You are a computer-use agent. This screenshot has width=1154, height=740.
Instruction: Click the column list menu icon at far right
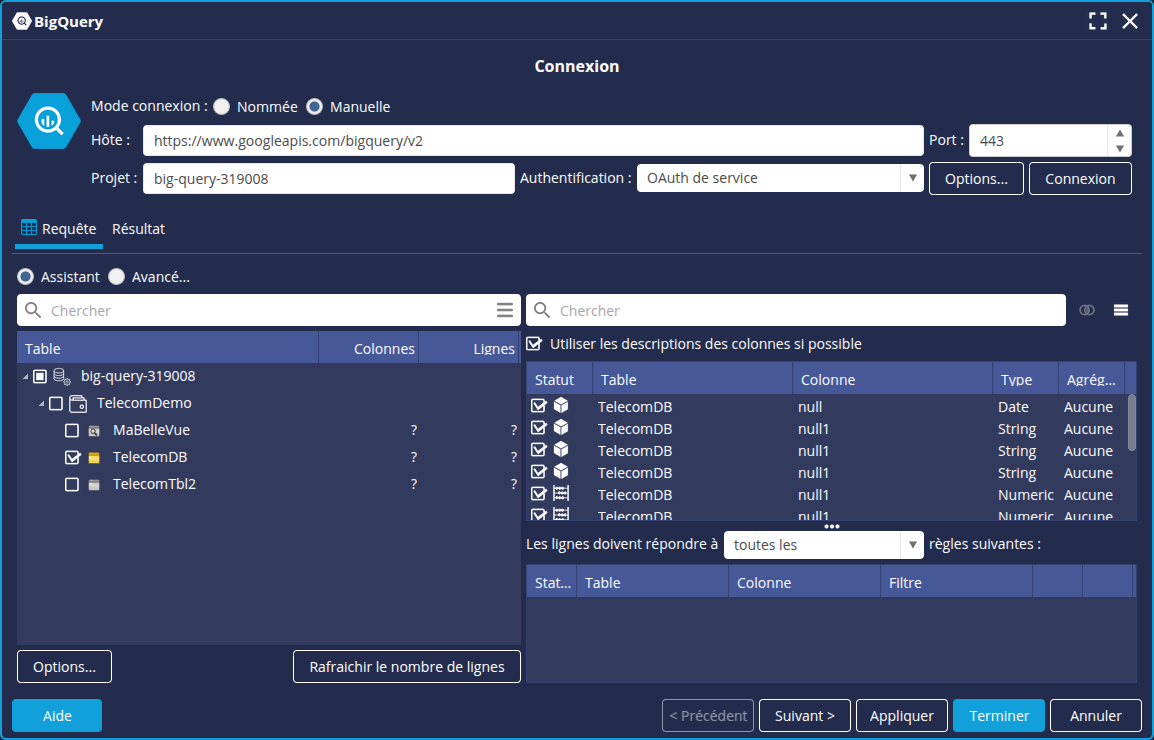(x=1121, y=310)
